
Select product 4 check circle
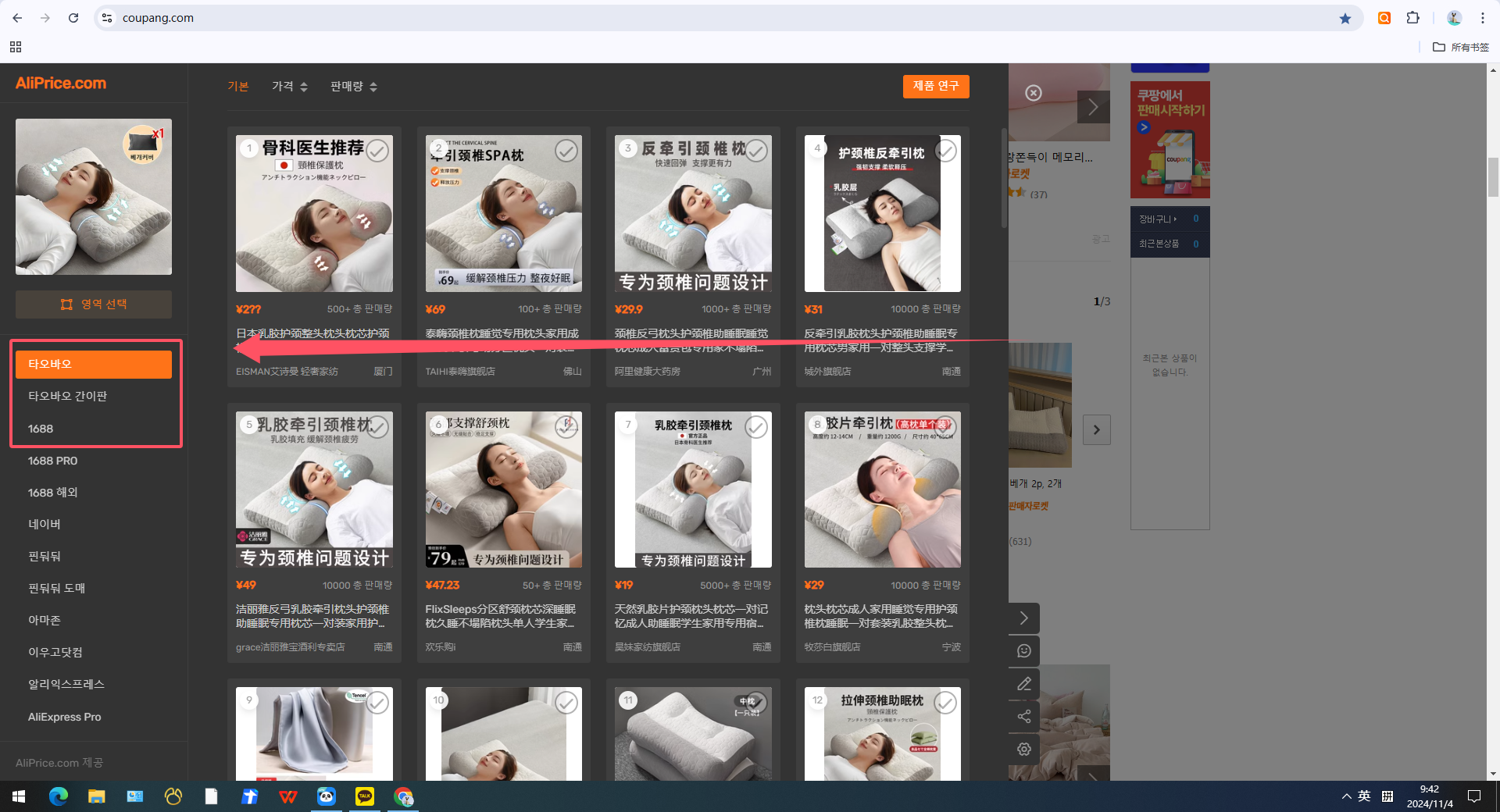[x=945, y=150]
